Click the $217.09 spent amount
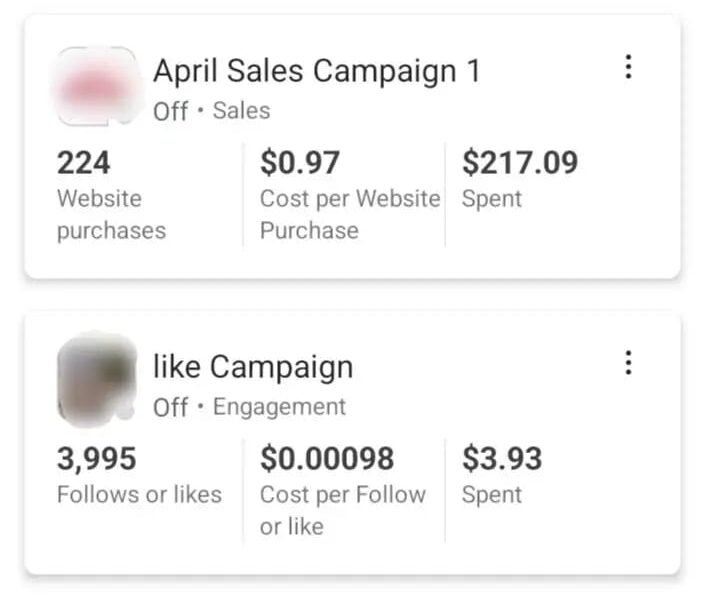 point(520,162)
